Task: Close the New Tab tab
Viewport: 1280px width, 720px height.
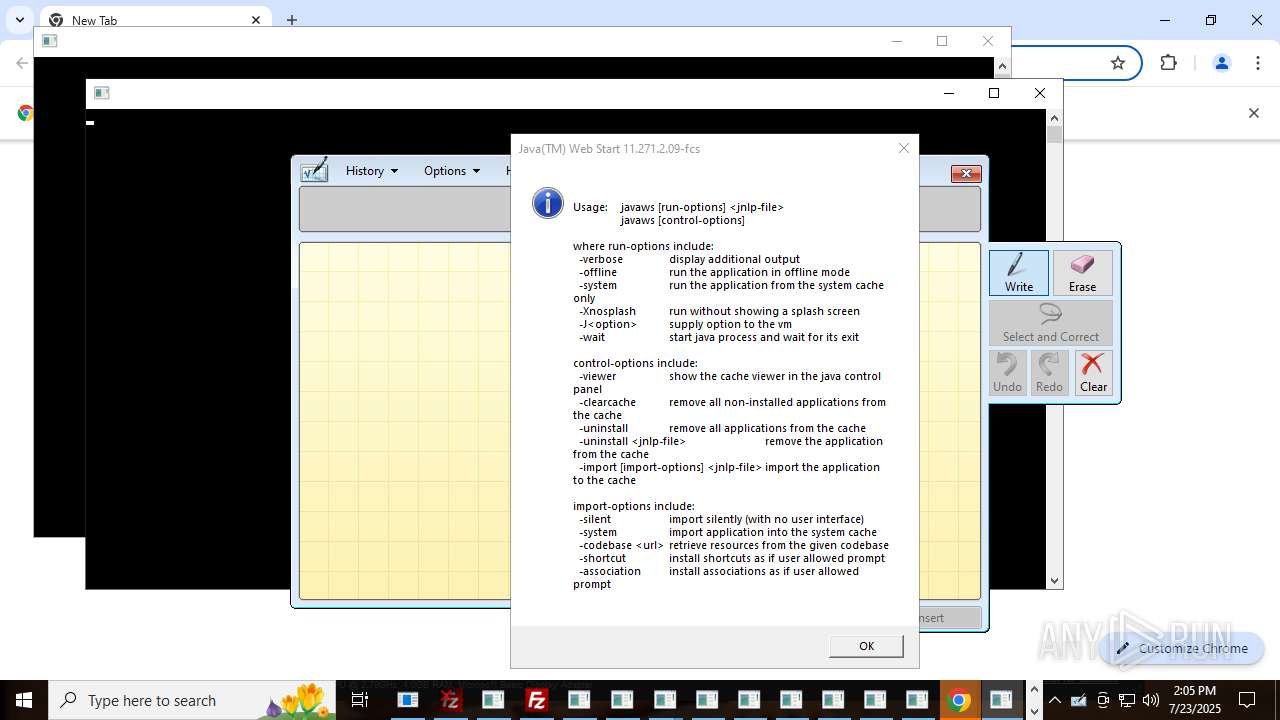Action: tap(256, 20)
